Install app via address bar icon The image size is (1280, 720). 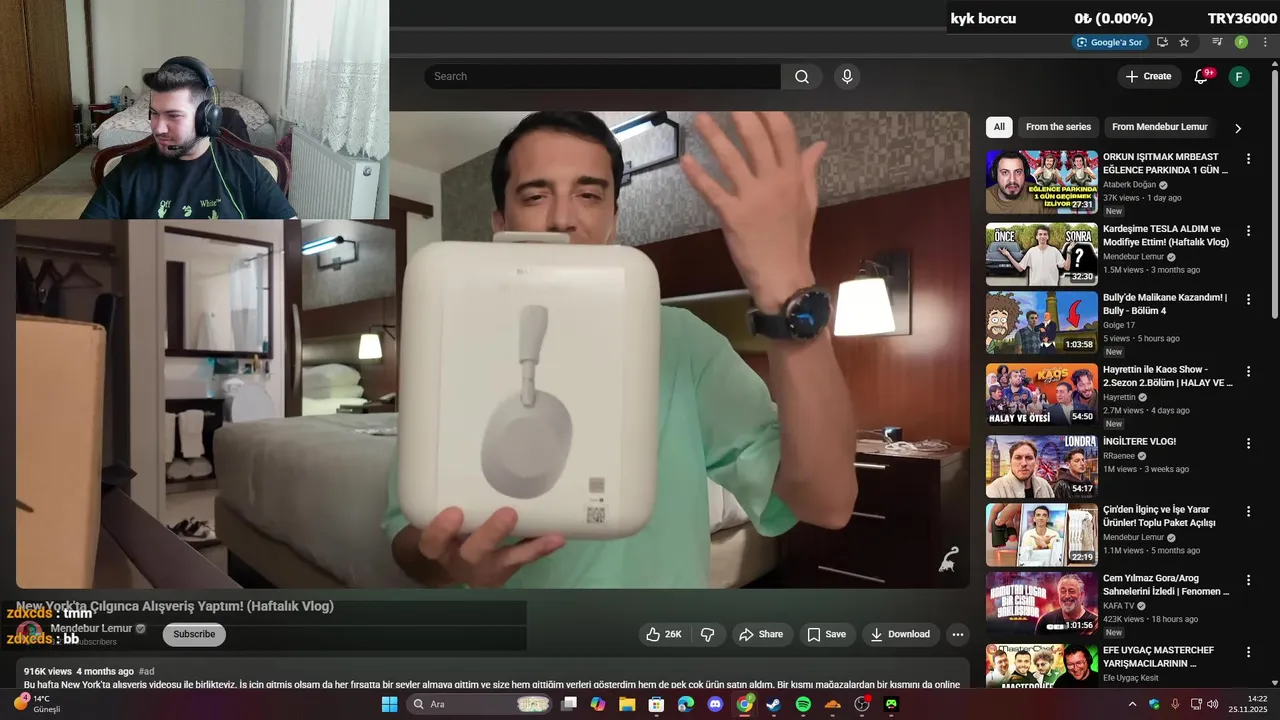click(x=1162, y=42)
